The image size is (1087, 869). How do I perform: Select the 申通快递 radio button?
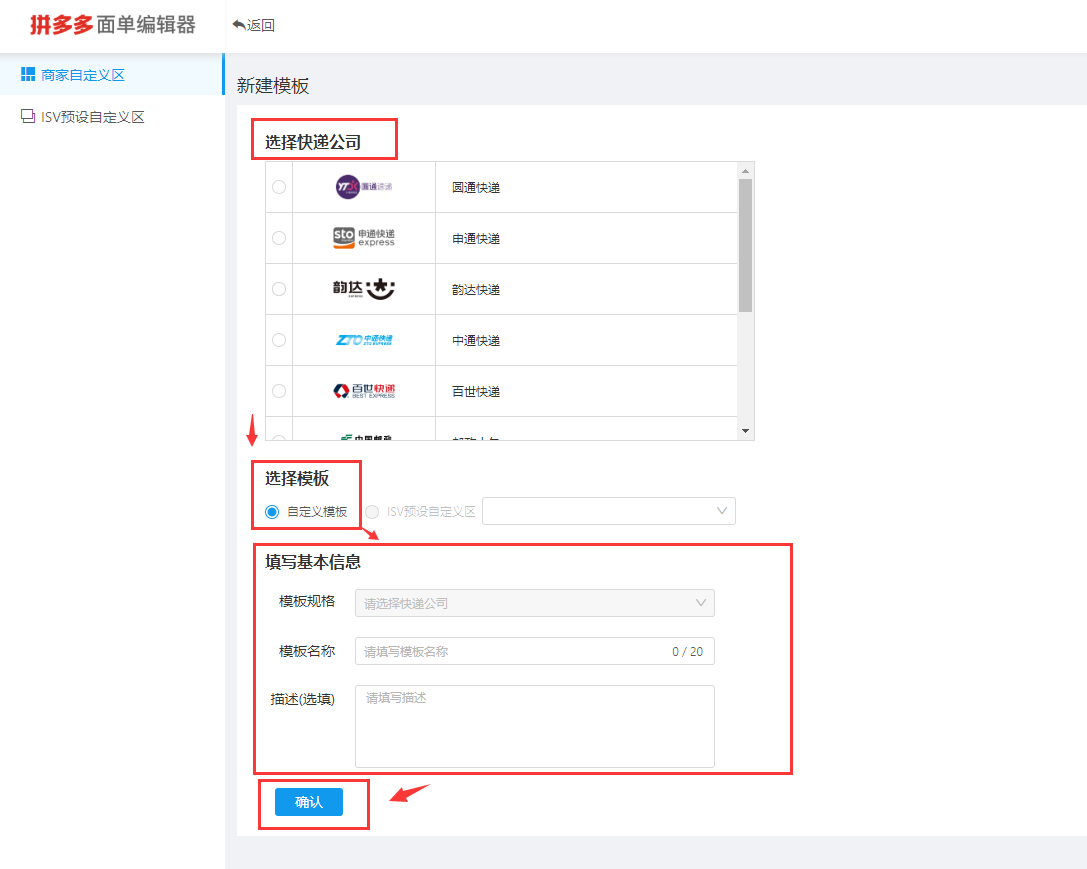[x=279, y=238]
